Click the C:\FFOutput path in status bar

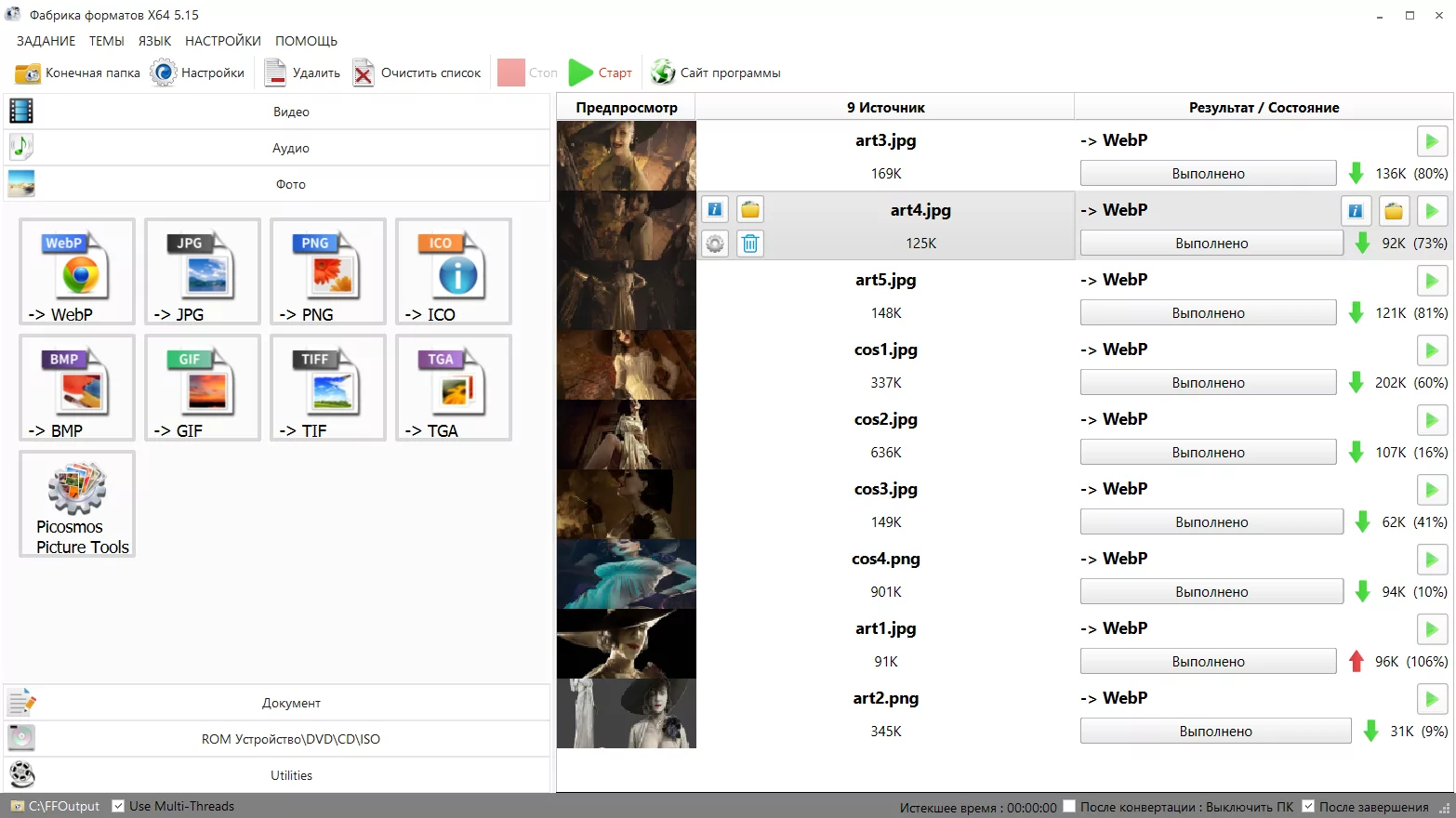click(63, 806)
